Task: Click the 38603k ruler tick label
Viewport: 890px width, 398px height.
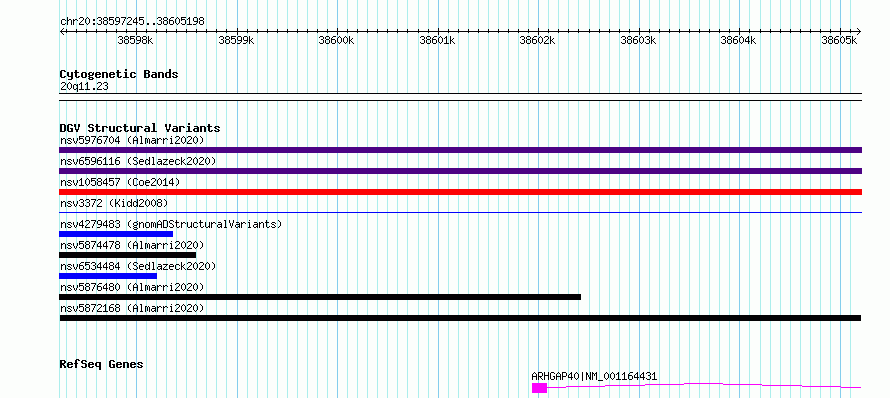Action: 639,40
